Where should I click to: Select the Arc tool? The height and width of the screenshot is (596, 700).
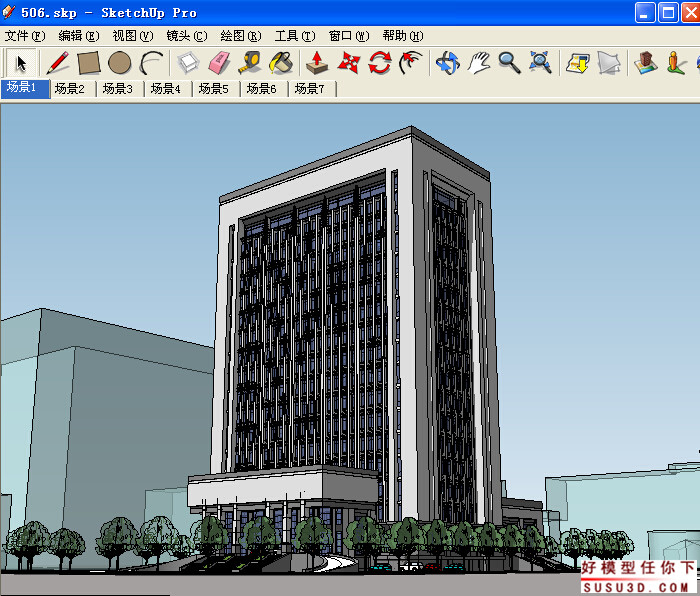tap(151, 63)
